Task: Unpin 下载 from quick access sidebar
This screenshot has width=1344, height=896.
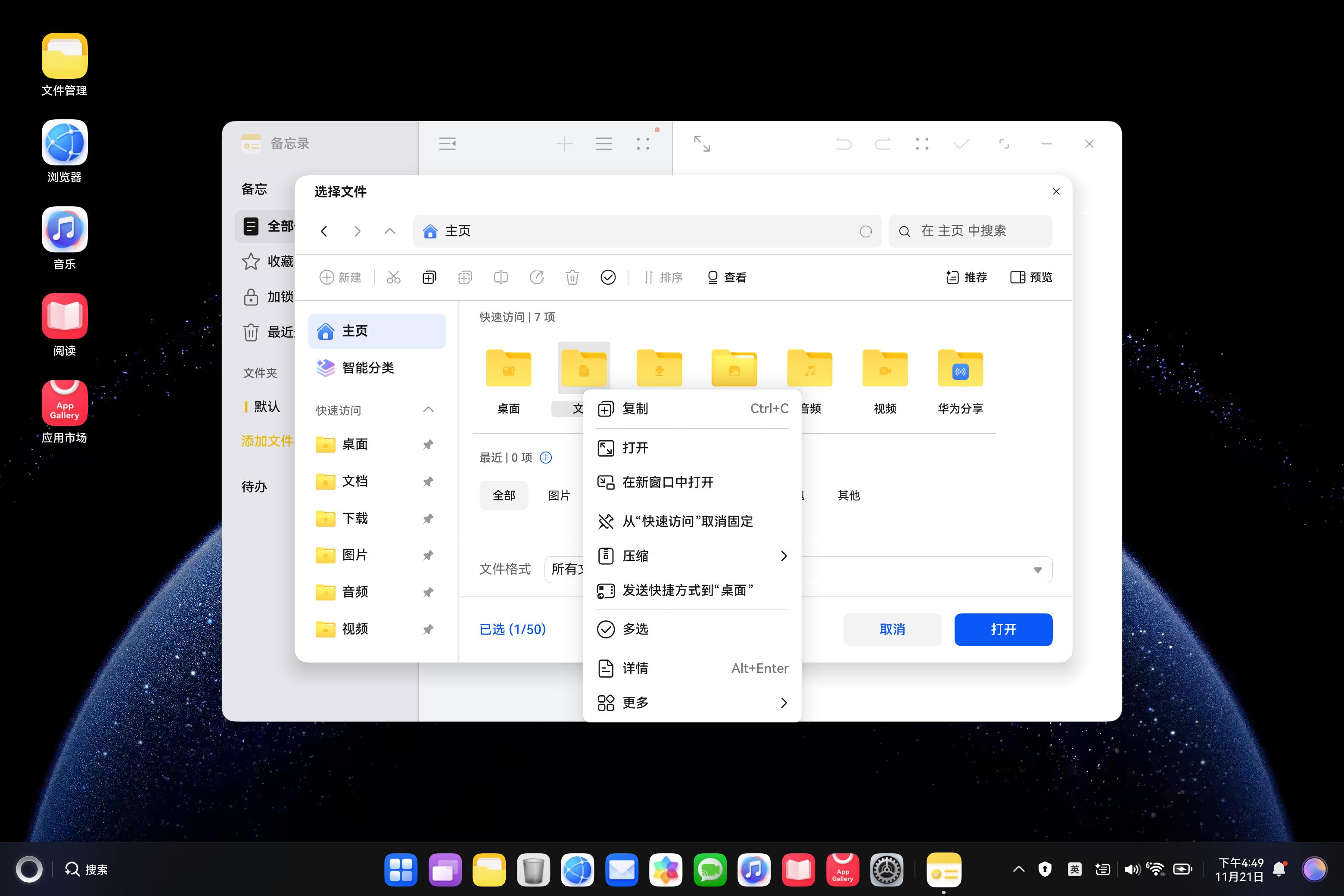Action: point(428,519)
